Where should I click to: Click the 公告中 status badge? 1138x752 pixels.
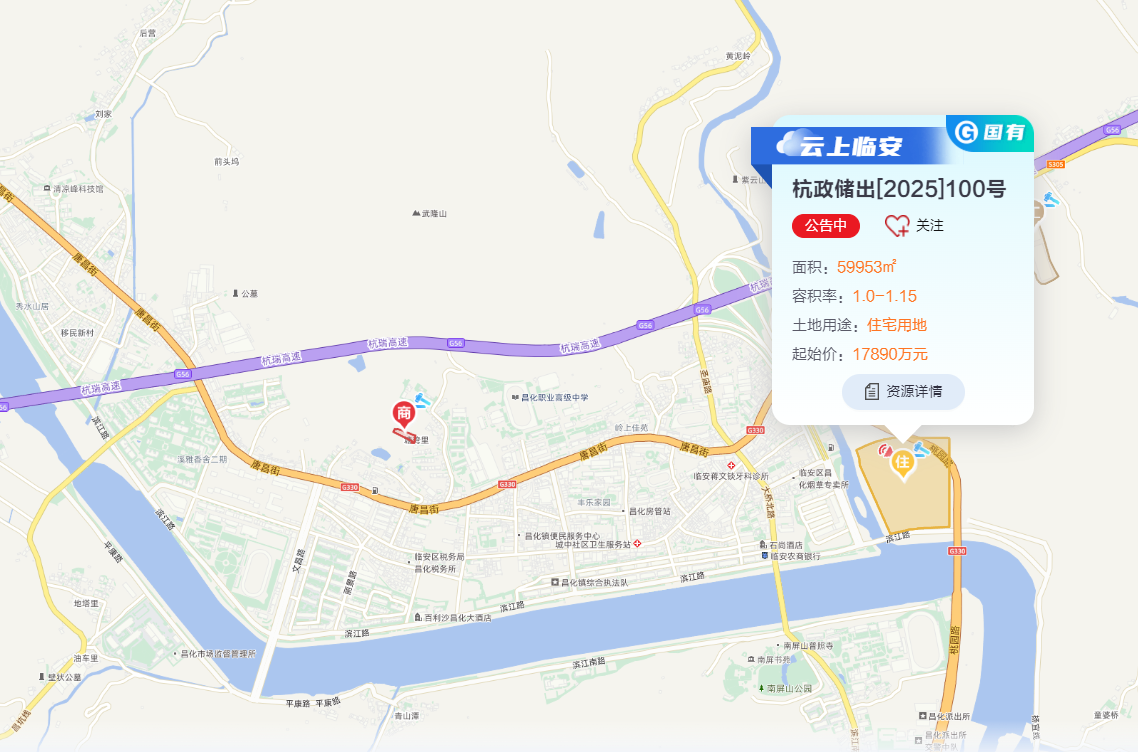826,226
